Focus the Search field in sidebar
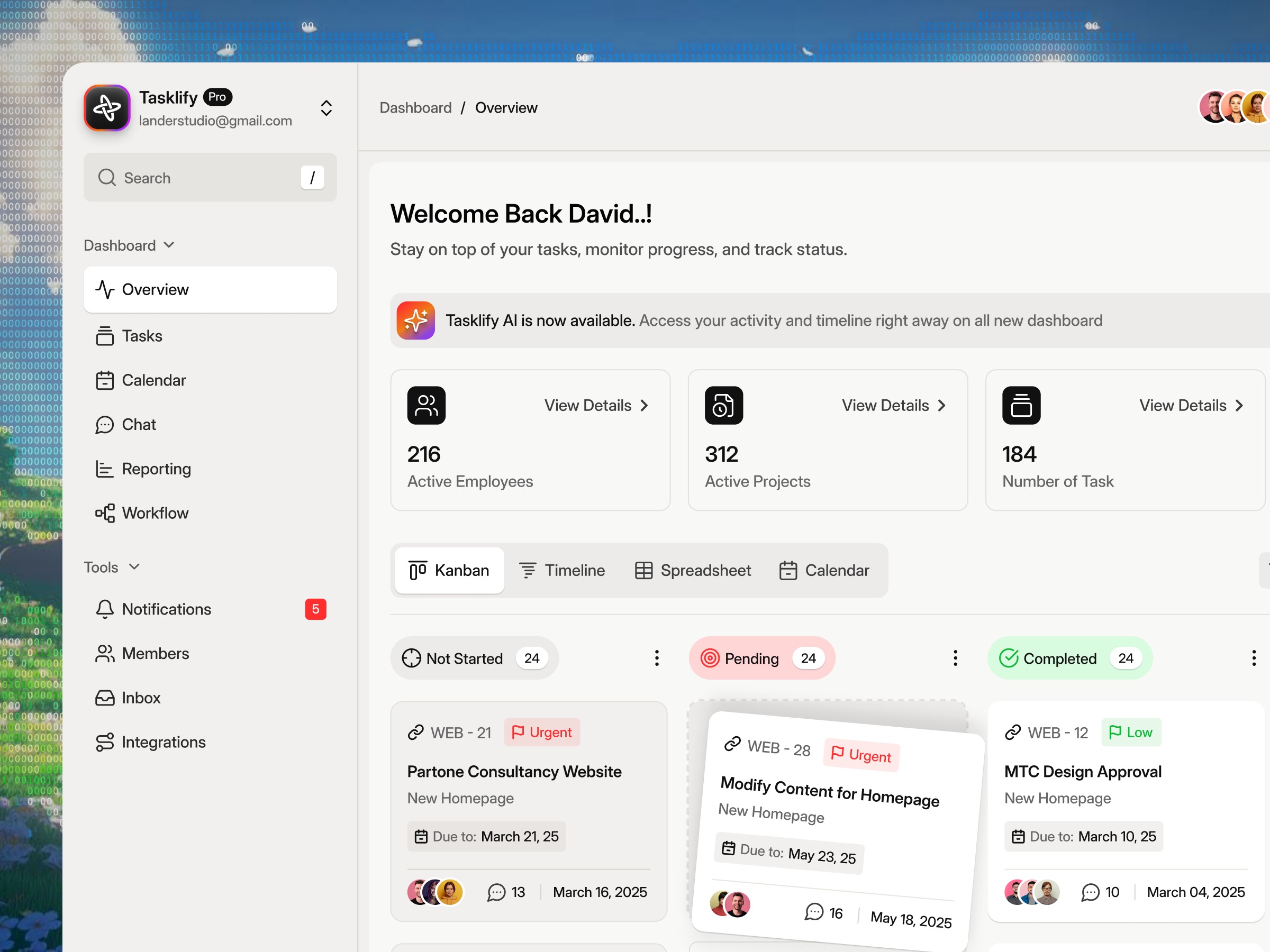 [x=210, y=177]
